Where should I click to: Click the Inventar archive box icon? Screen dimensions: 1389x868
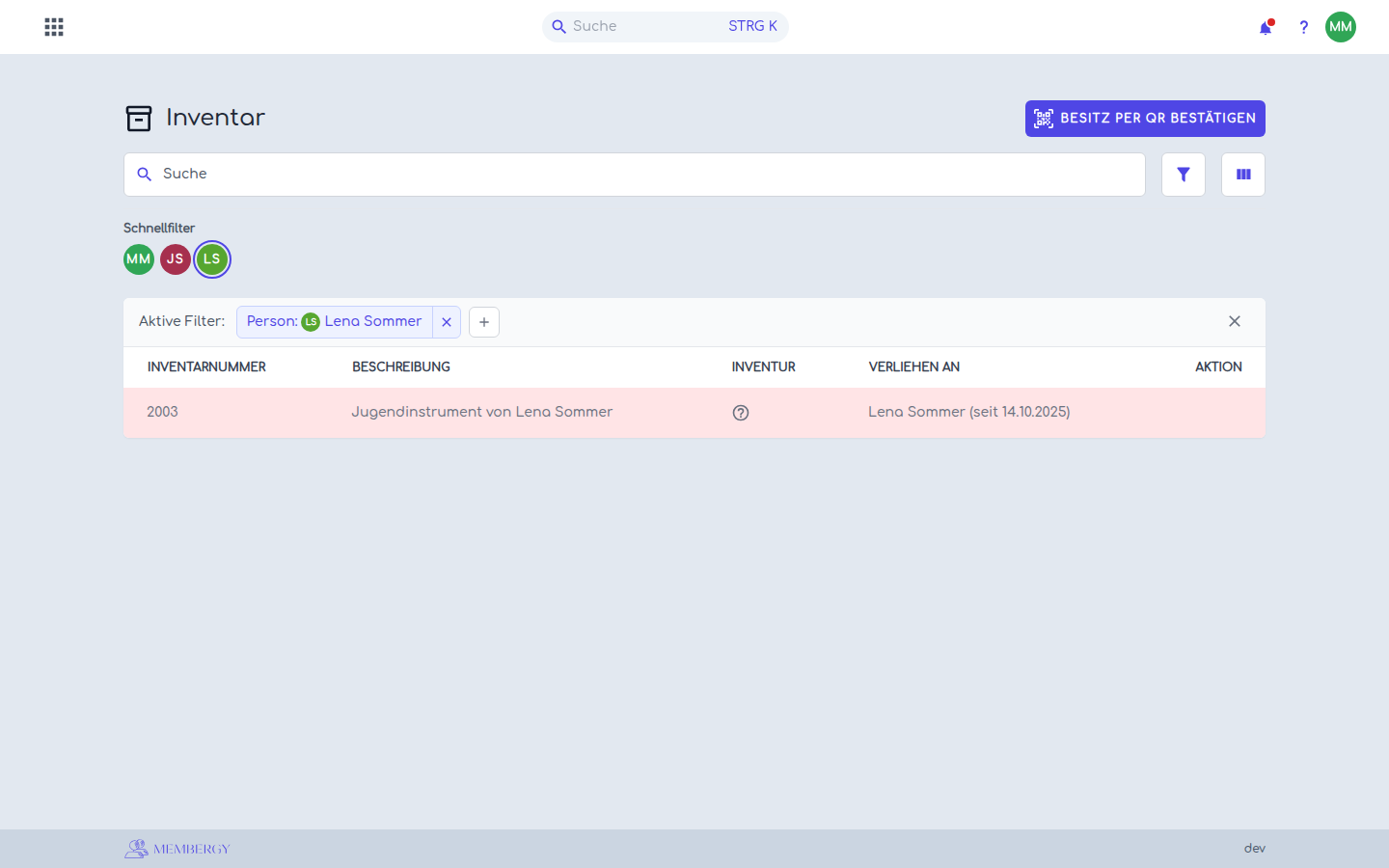click(x=139, y=119)
